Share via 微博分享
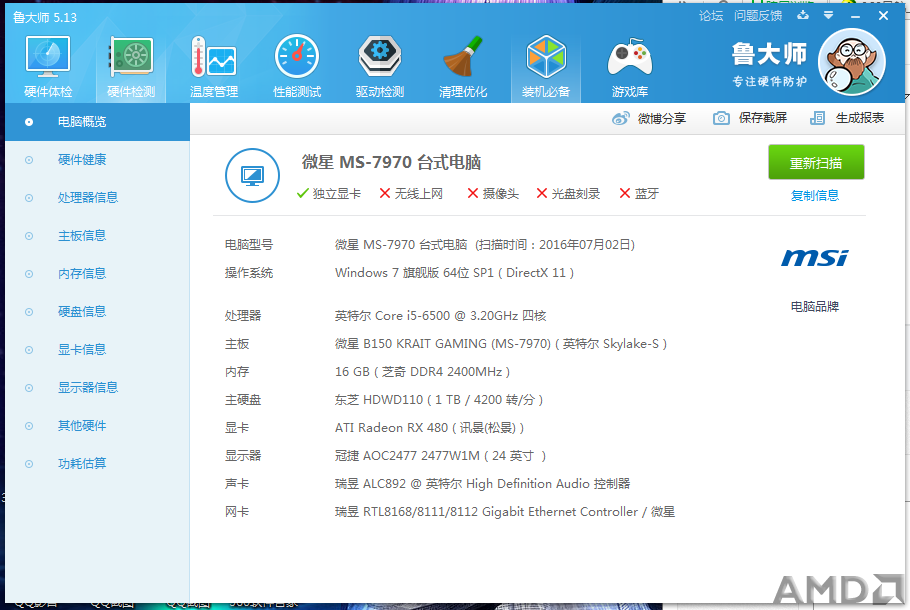Viewport: 910px width, 610px height. tap(649, 118)
